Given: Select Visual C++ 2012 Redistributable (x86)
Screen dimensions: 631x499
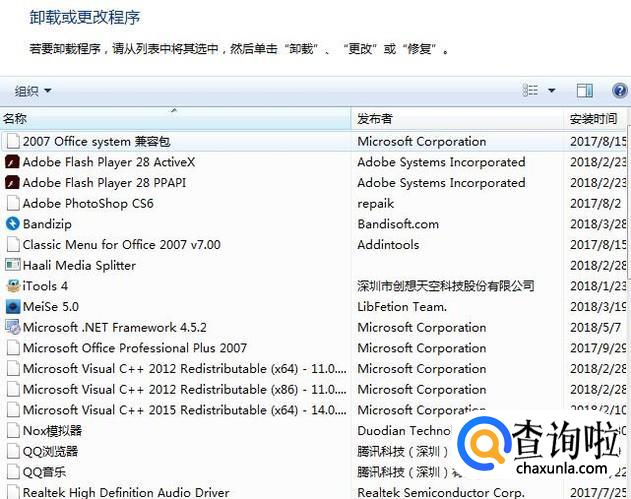Looking at the screenshot, I should coord(184,390).
